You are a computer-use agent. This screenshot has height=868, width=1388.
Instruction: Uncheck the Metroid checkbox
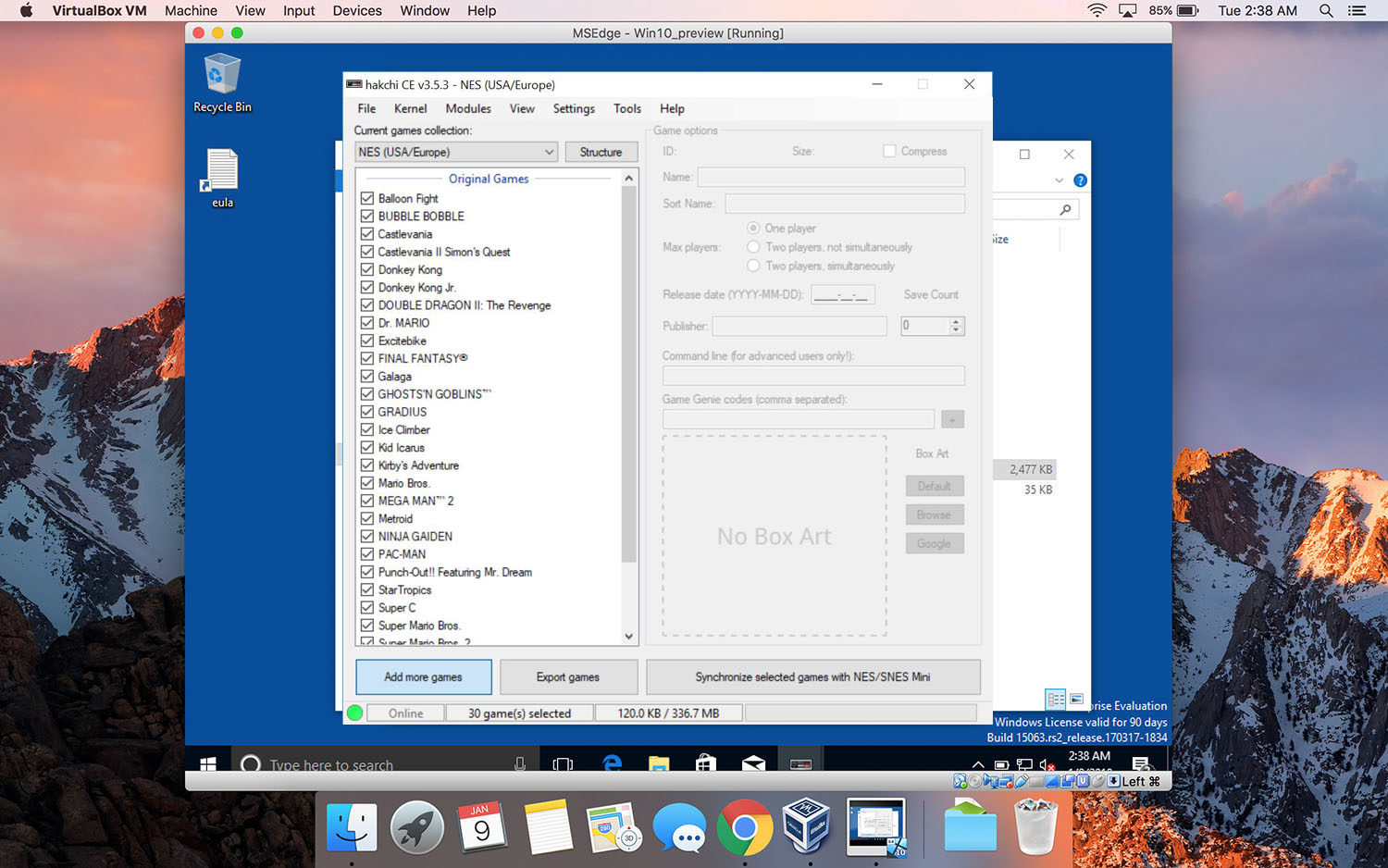pos(367,518)
